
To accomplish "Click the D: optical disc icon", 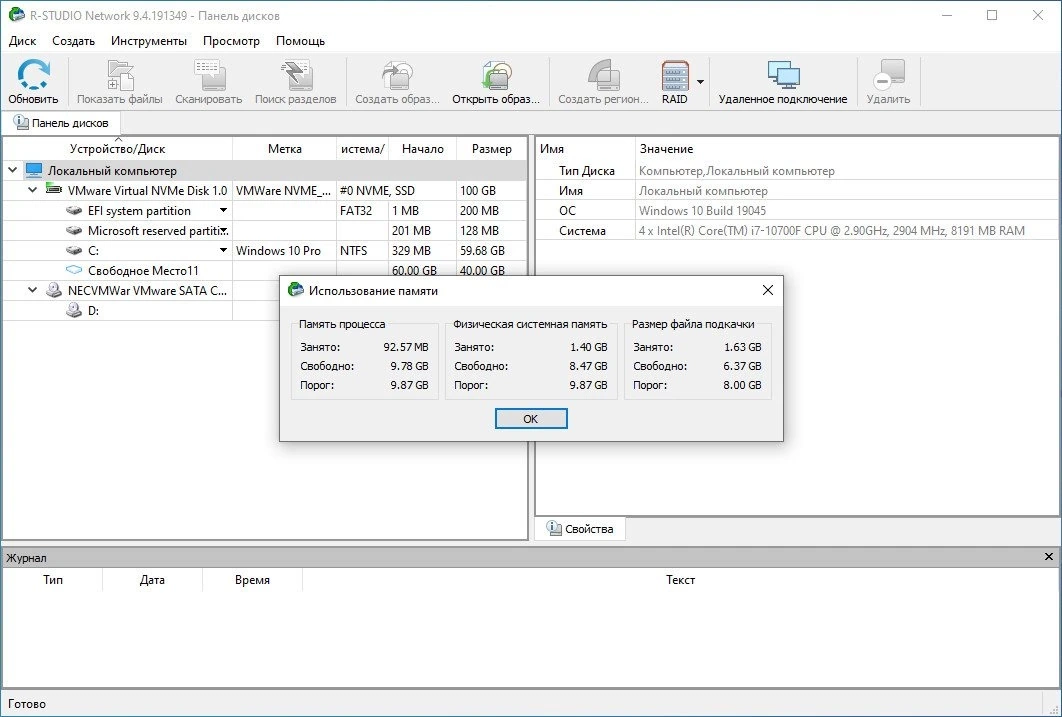I will (x=74, y=310).
